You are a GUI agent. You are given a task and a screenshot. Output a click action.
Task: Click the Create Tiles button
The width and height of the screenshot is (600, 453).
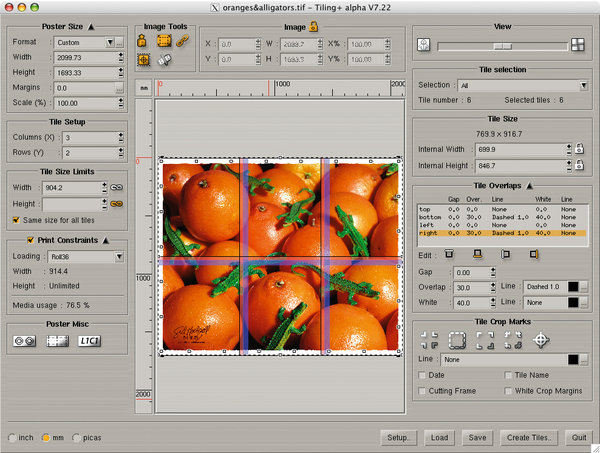[x=531, y=438]
